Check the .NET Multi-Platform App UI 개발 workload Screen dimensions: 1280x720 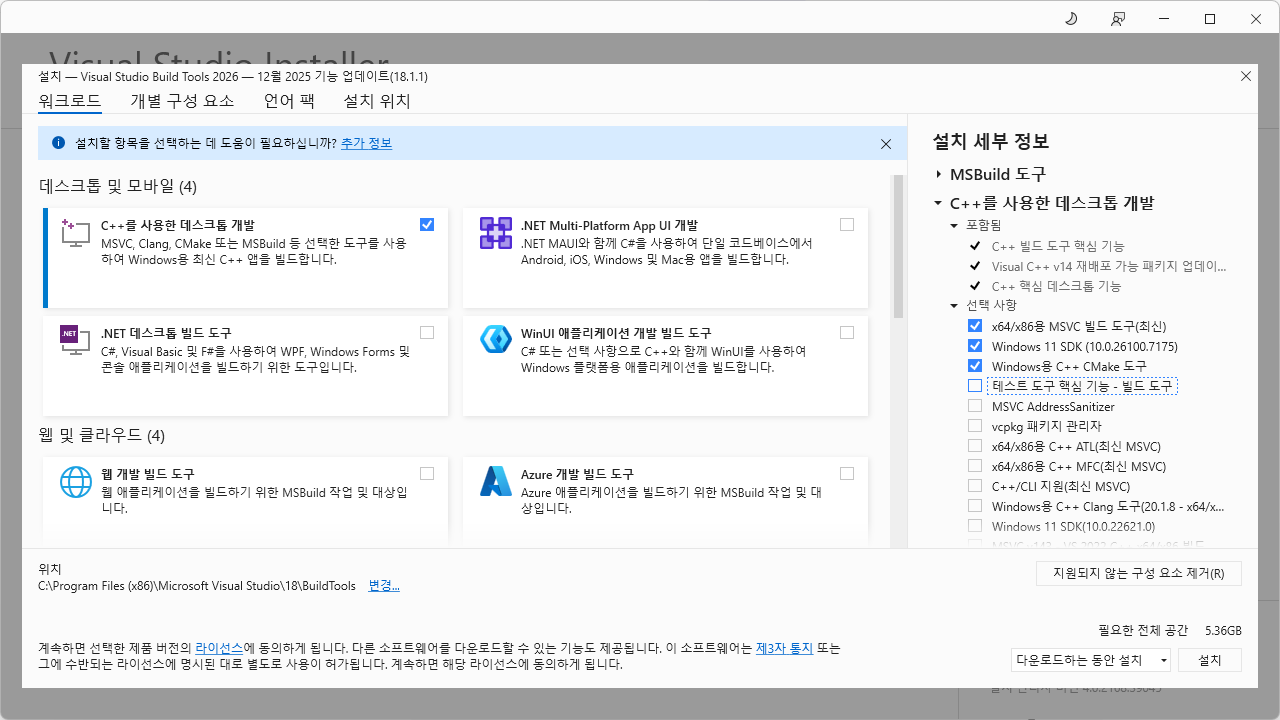(x=848, y=225)
